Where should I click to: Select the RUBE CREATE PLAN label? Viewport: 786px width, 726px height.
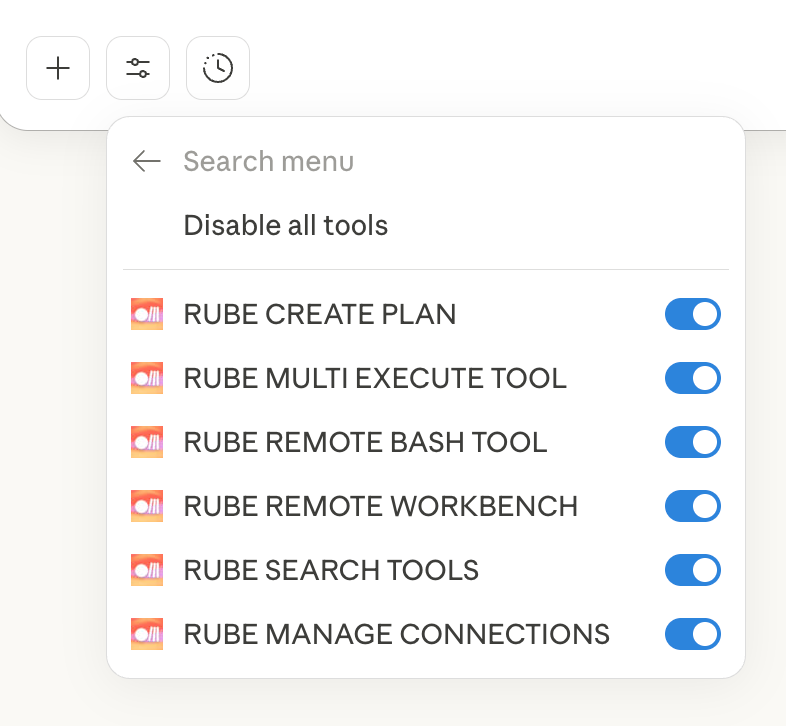(320, 314)
